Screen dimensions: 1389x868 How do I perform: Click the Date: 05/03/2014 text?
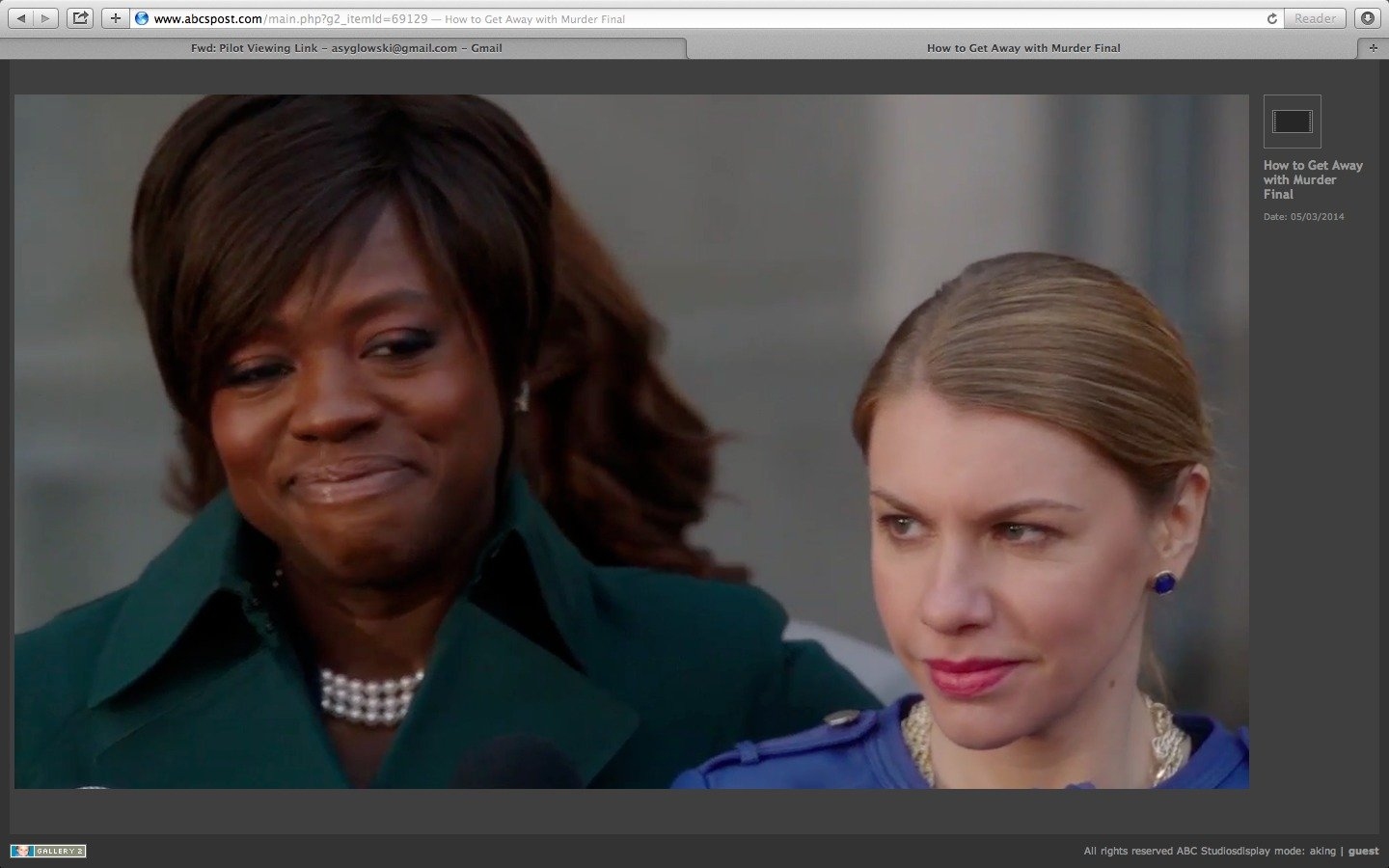click(1304, 217)
